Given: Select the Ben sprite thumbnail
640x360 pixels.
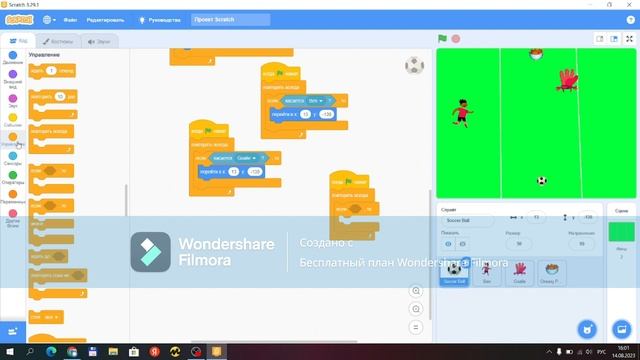Looking at the screenshot, I should 487,273.
